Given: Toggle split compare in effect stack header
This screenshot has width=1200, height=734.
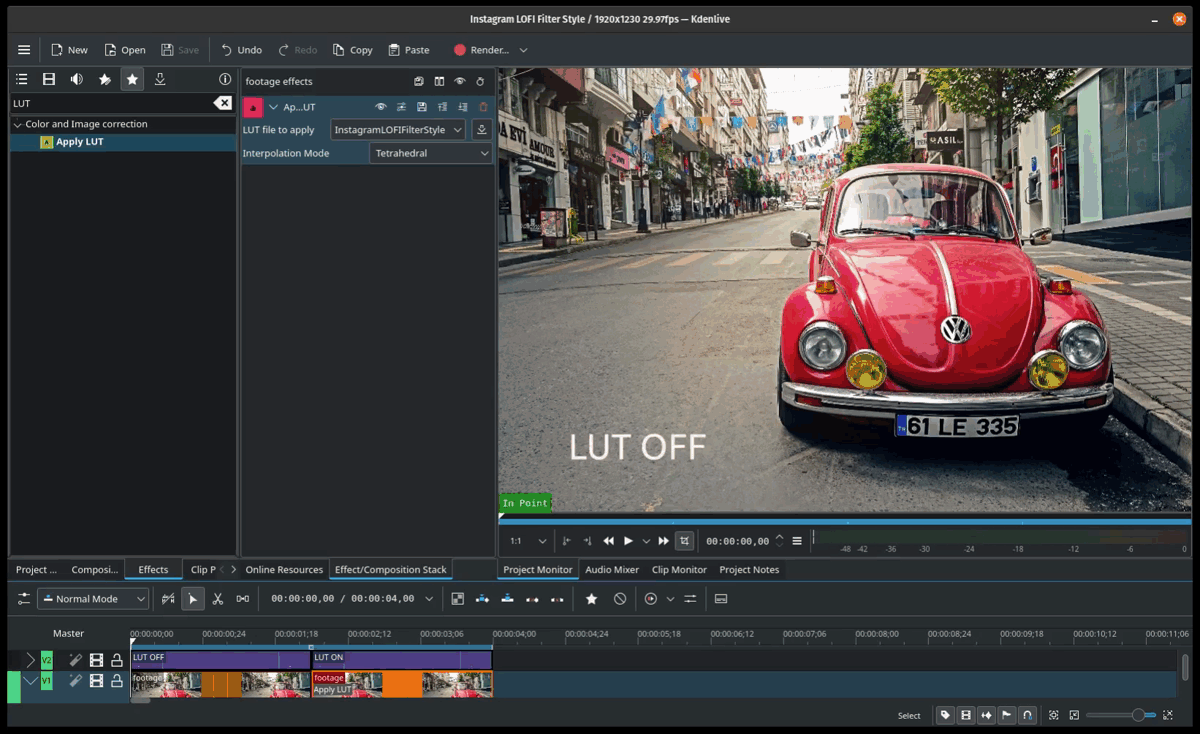Looking at the screenshot, I should pyautogui.click(x=439, y=81).
